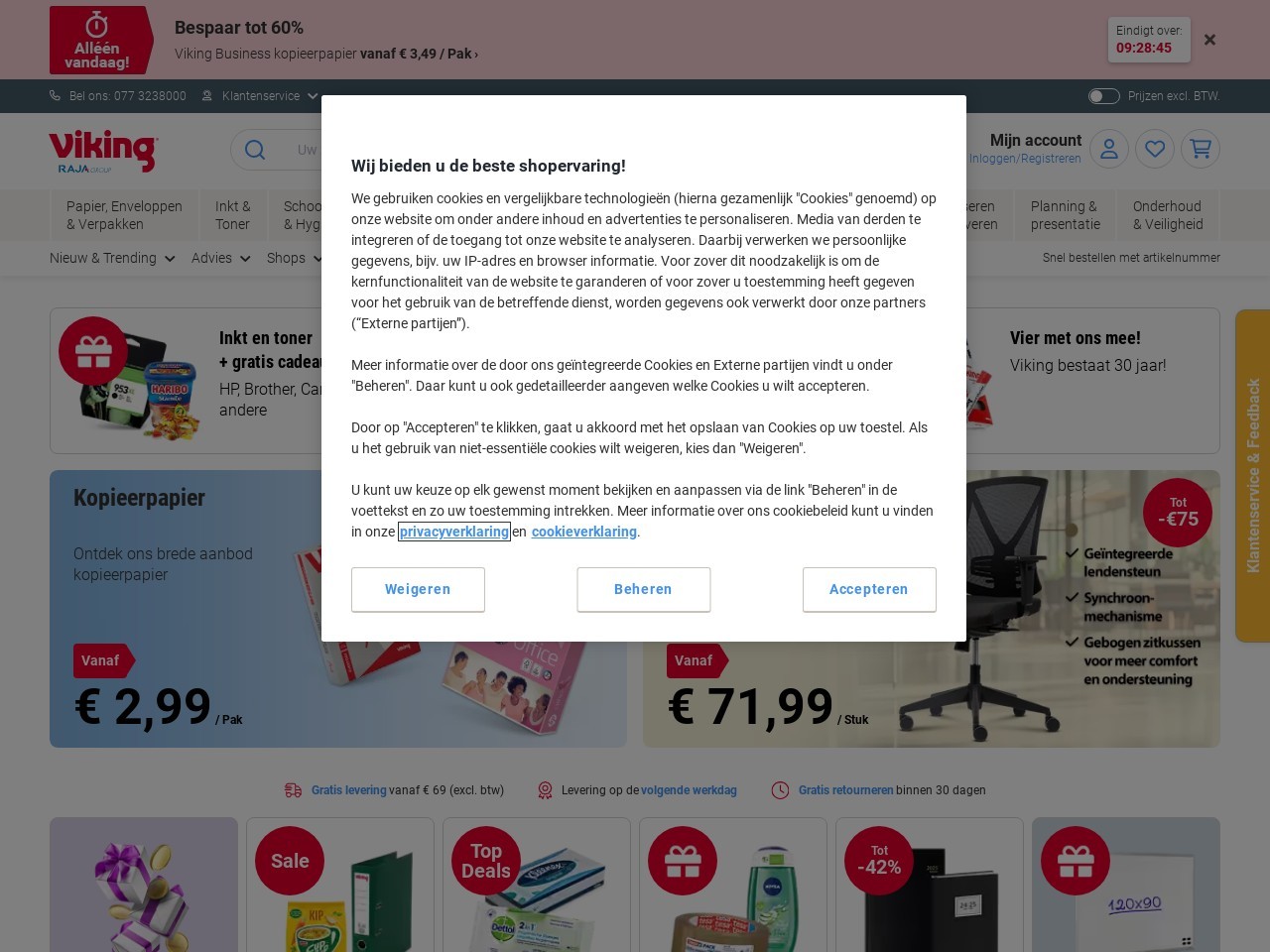Viewport: 1270px width, 952px height.
Task: Toggle Prijzen excl. BTW switch
Action: [1103, 96]
